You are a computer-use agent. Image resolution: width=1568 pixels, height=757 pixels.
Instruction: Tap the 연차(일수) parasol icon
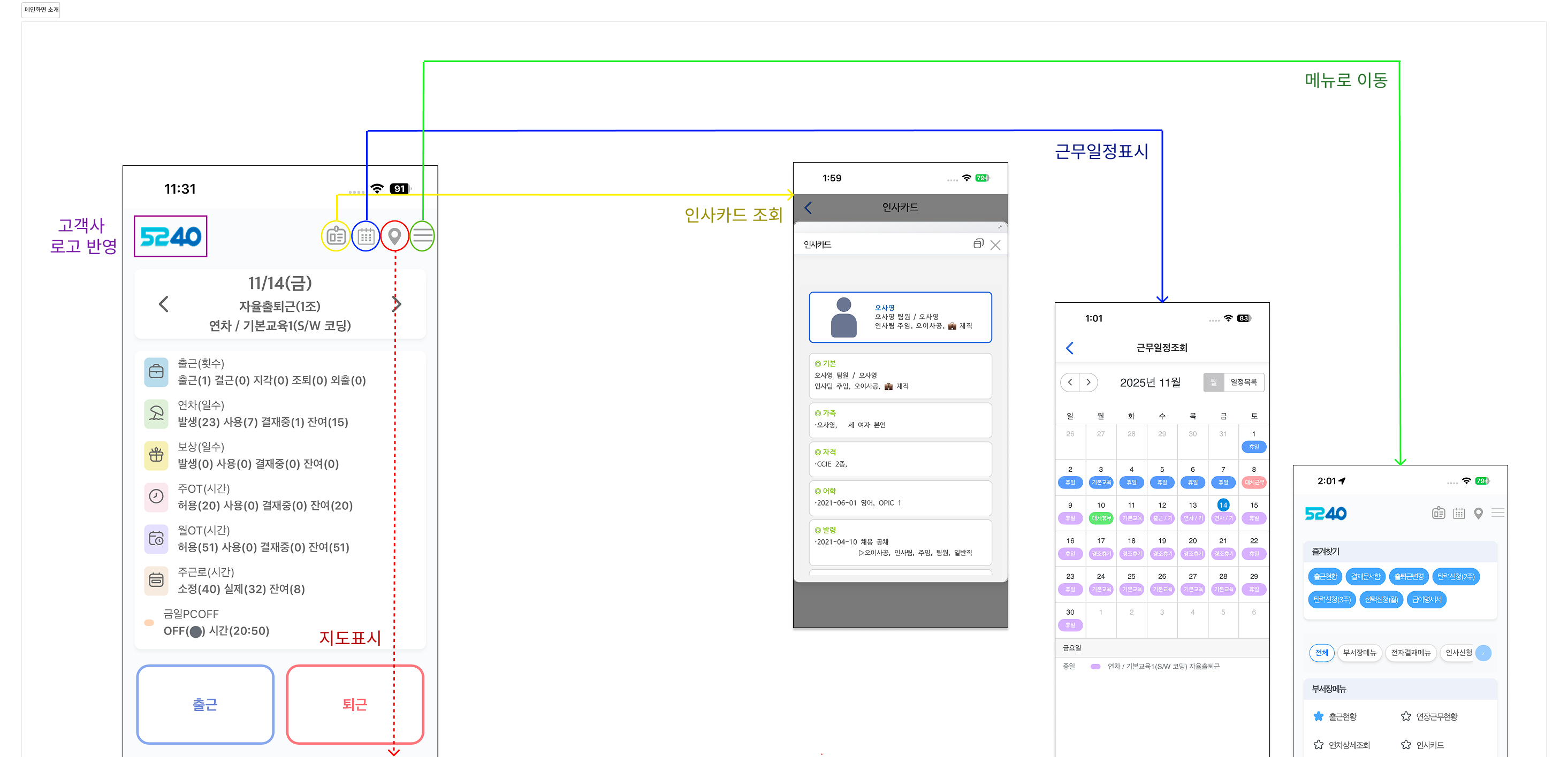(x=156, y=413)
